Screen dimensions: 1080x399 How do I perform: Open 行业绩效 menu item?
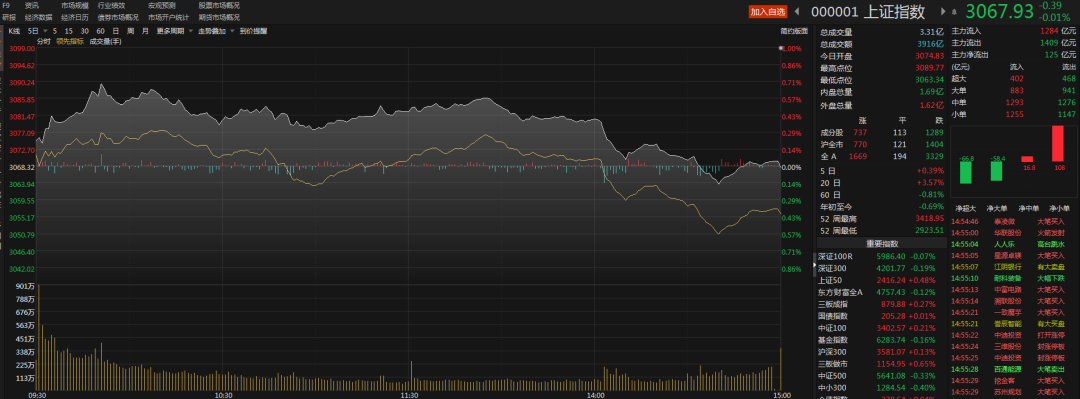pyautogui.click(x=112, y=6)
